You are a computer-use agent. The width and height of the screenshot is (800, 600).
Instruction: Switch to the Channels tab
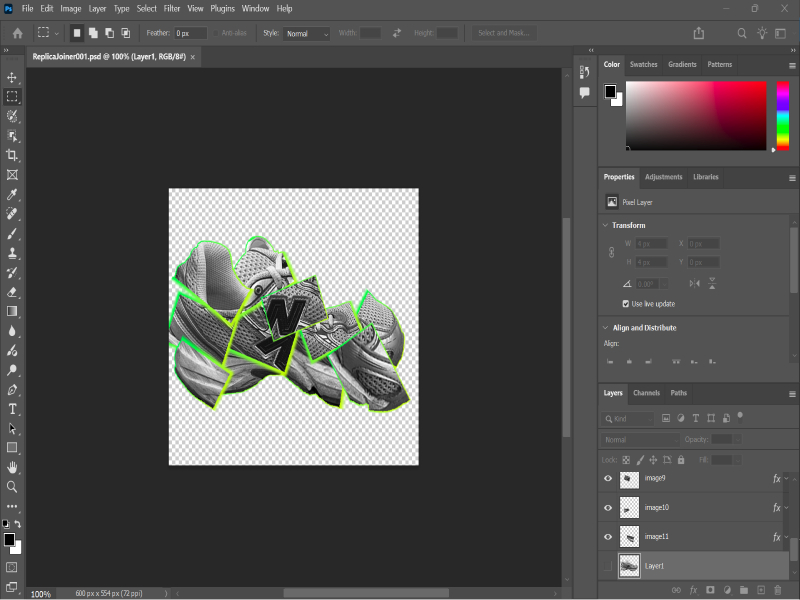coord(646,393)
